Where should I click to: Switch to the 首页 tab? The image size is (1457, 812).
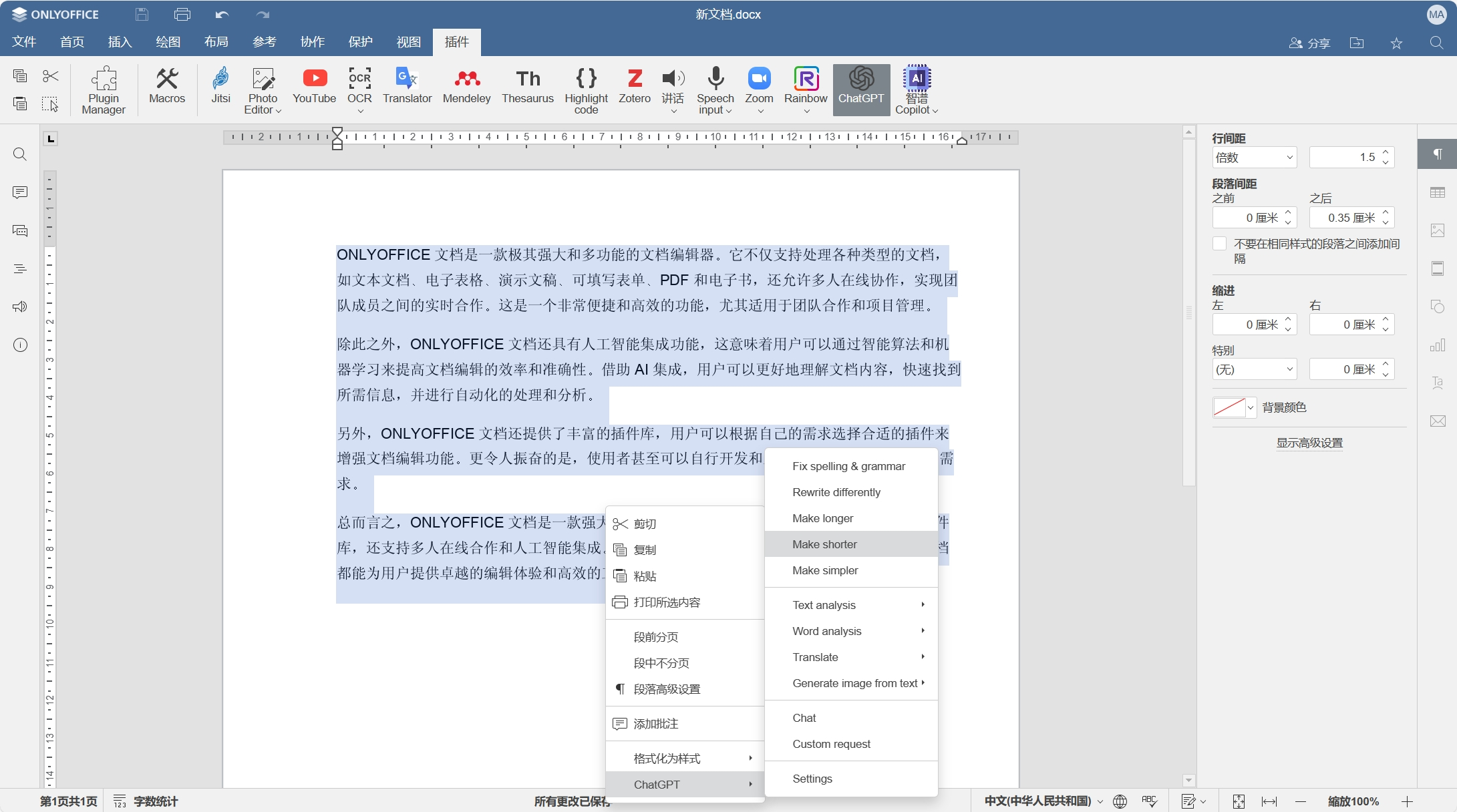tap(72, 42)
